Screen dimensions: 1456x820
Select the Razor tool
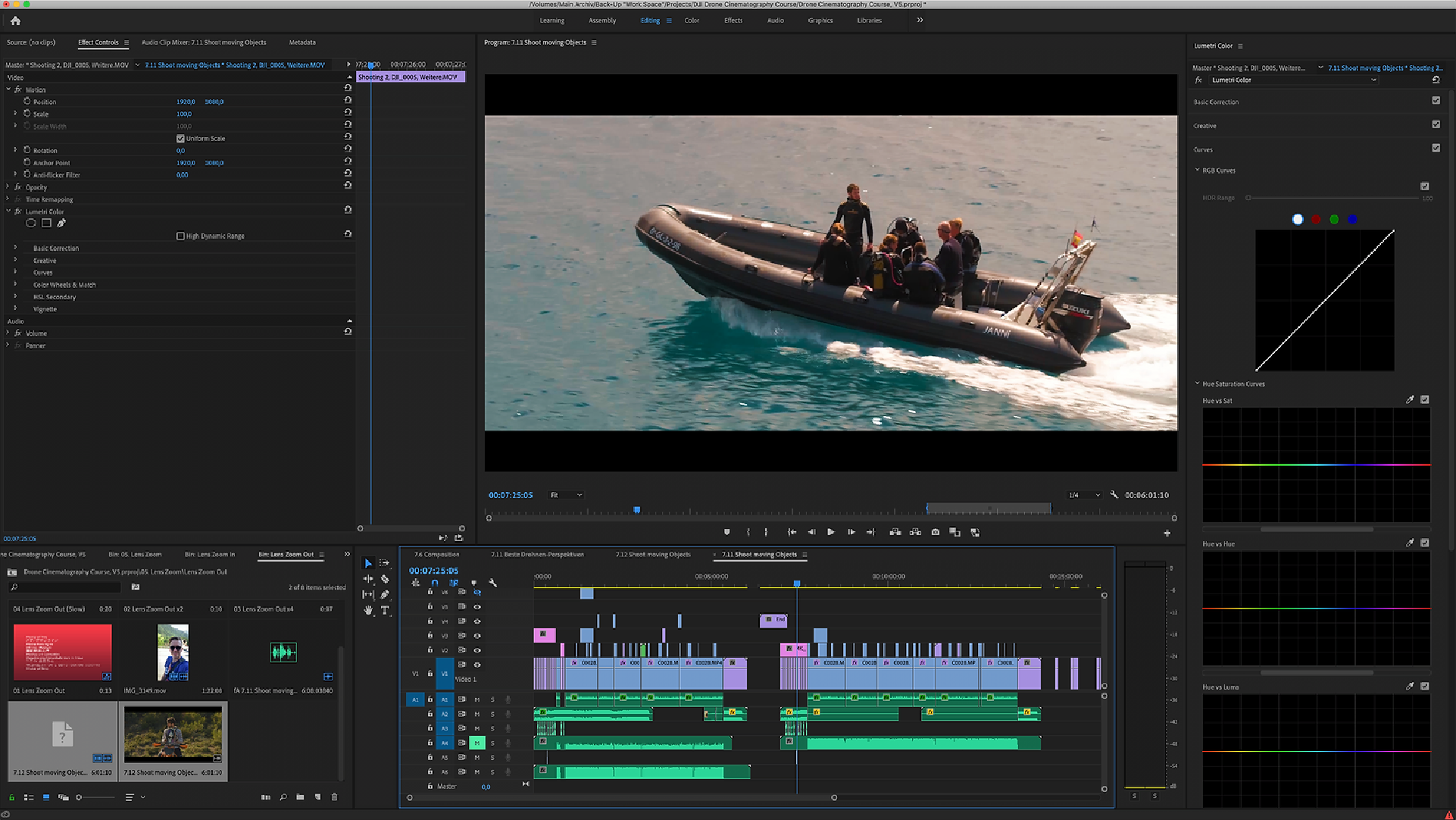[x=385, y=579]
